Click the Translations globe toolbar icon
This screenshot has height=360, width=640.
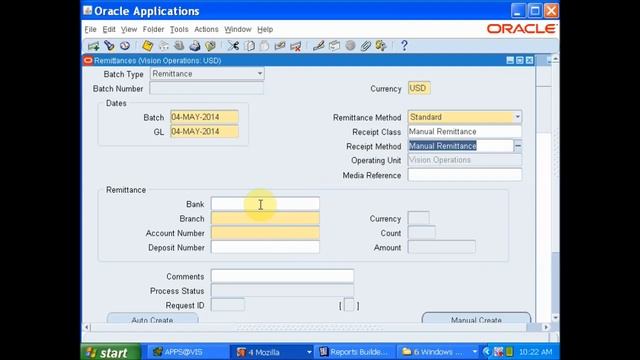(x=350, y=46)
